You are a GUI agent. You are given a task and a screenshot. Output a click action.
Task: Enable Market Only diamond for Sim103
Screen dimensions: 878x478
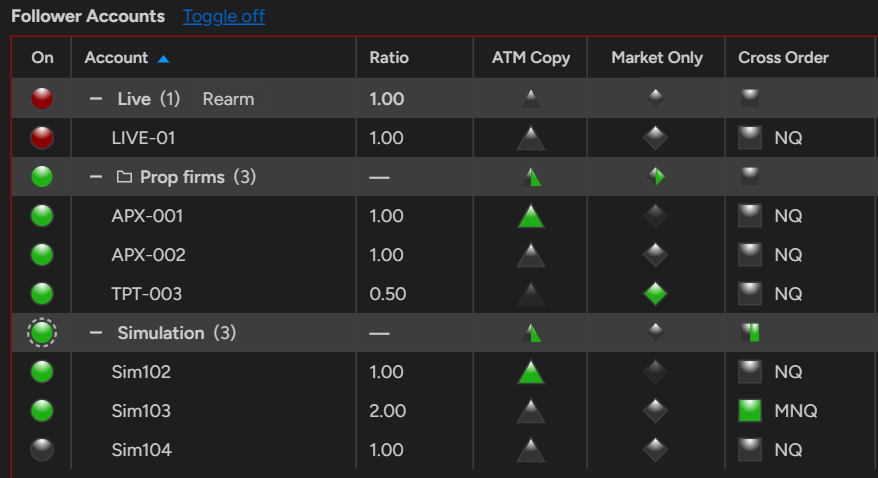click(655, 411)
